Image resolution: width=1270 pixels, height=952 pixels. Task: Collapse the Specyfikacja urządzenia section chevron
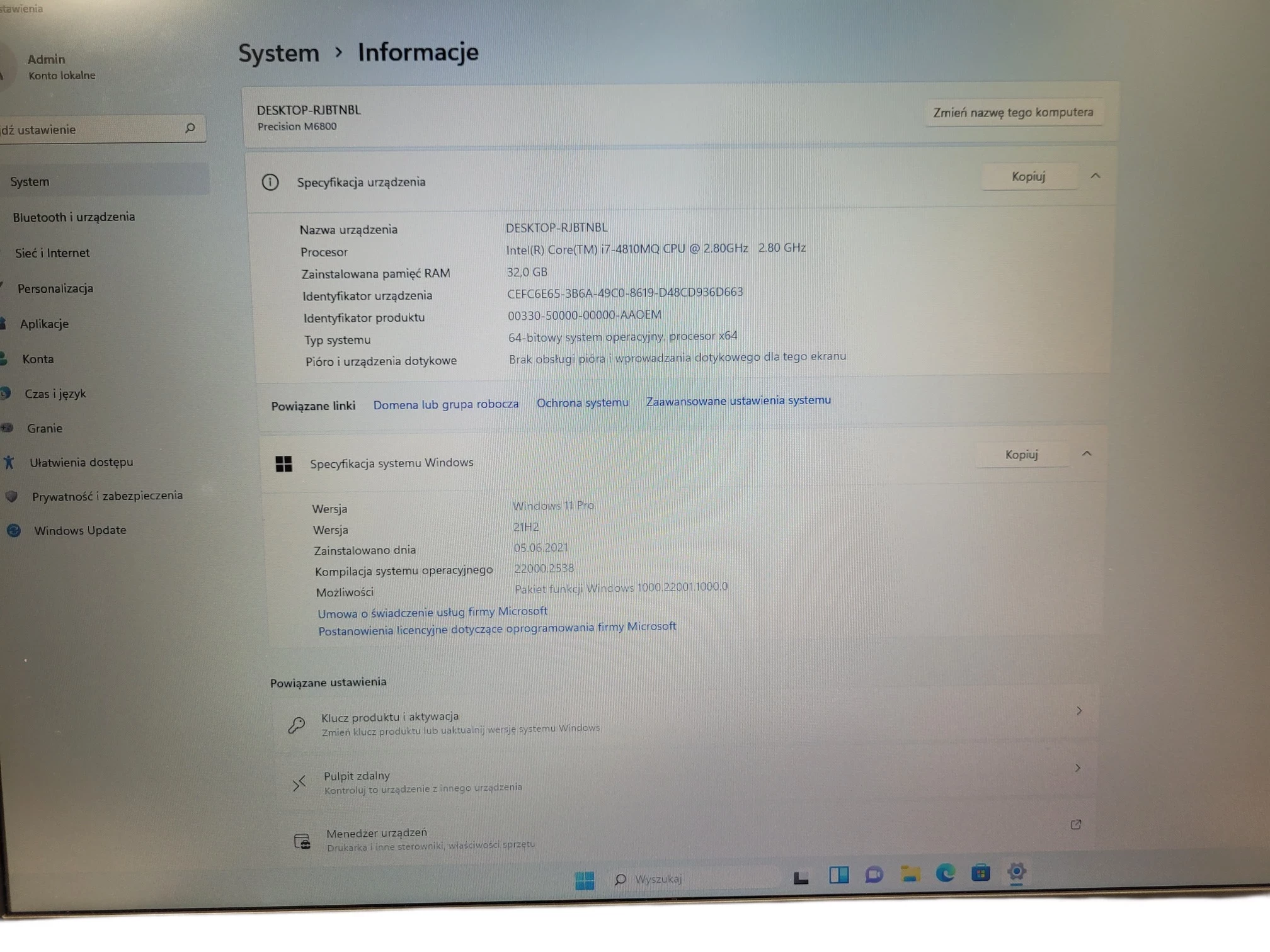(1095, 177)
